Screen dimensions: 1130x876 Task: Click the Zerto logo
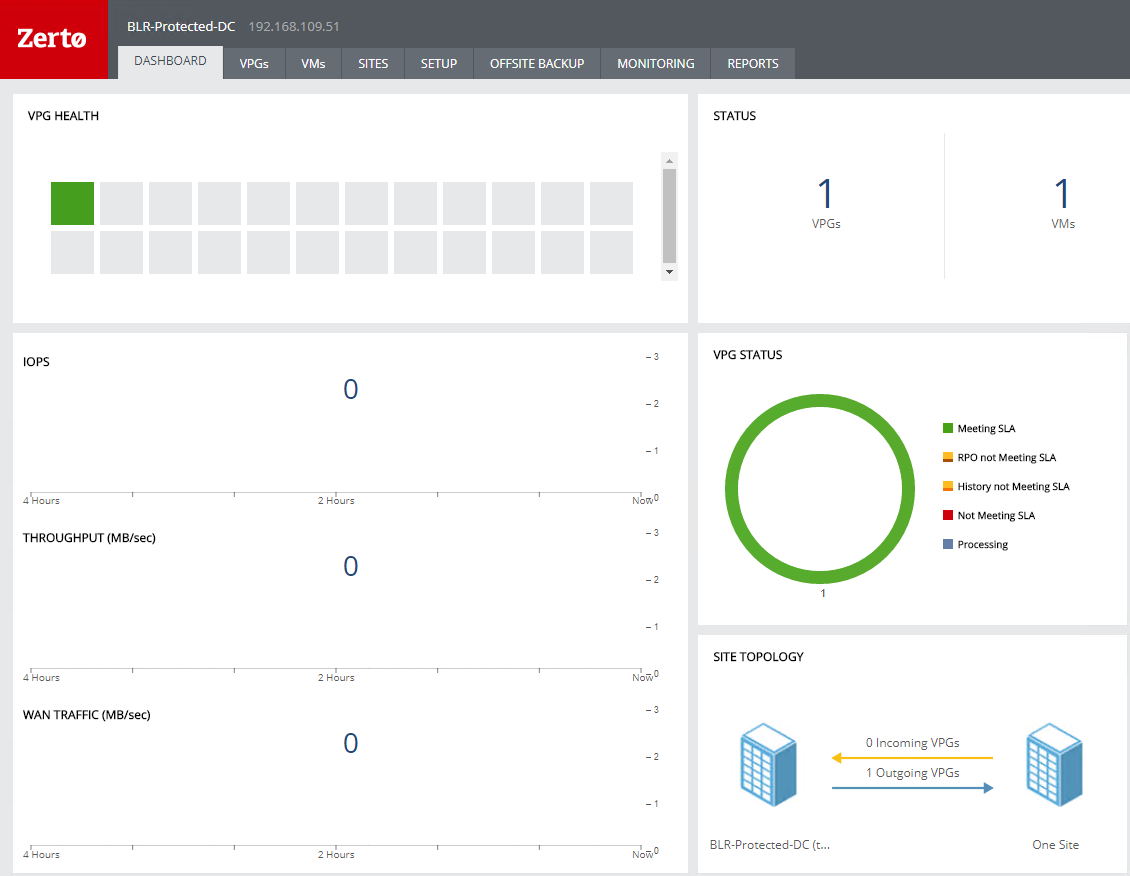click(x=53, y=39)
